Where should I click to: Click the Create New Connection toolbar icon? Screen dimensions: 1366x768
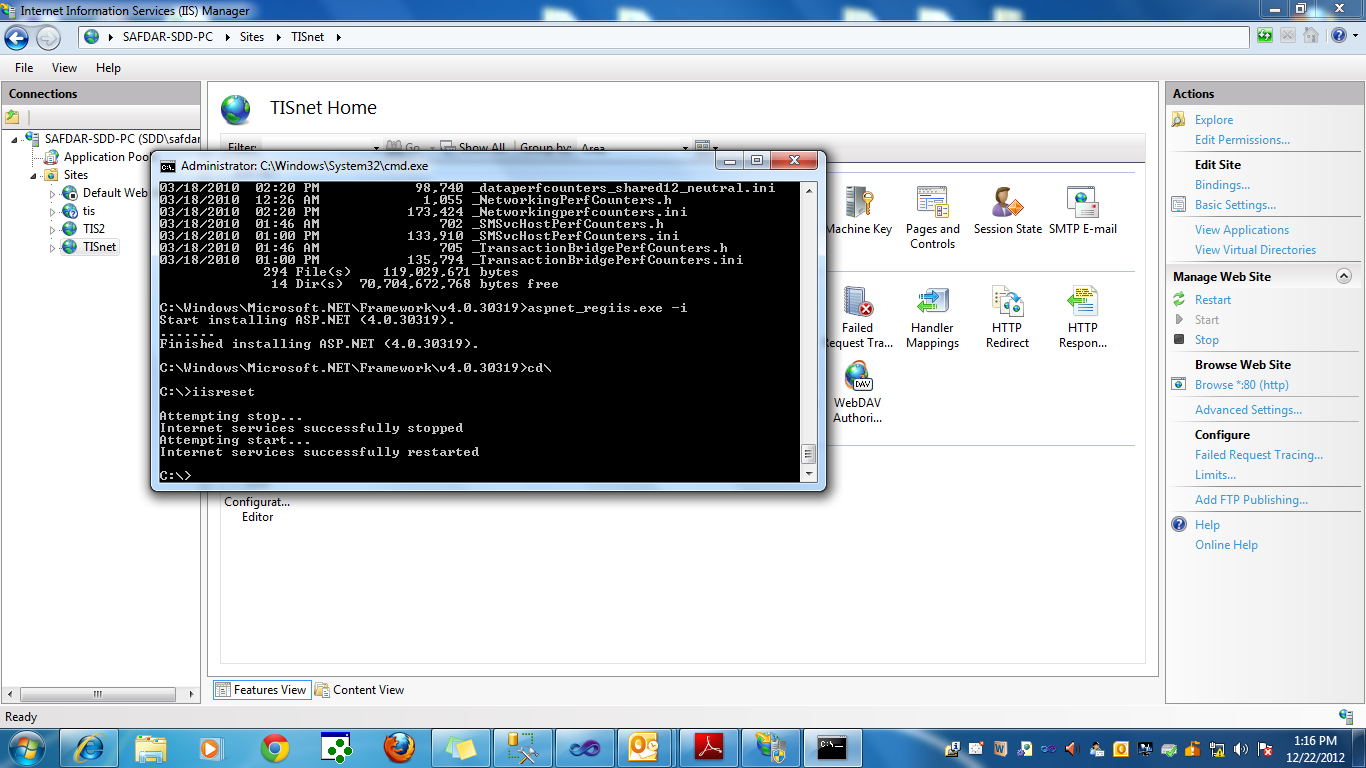(12, 117)
